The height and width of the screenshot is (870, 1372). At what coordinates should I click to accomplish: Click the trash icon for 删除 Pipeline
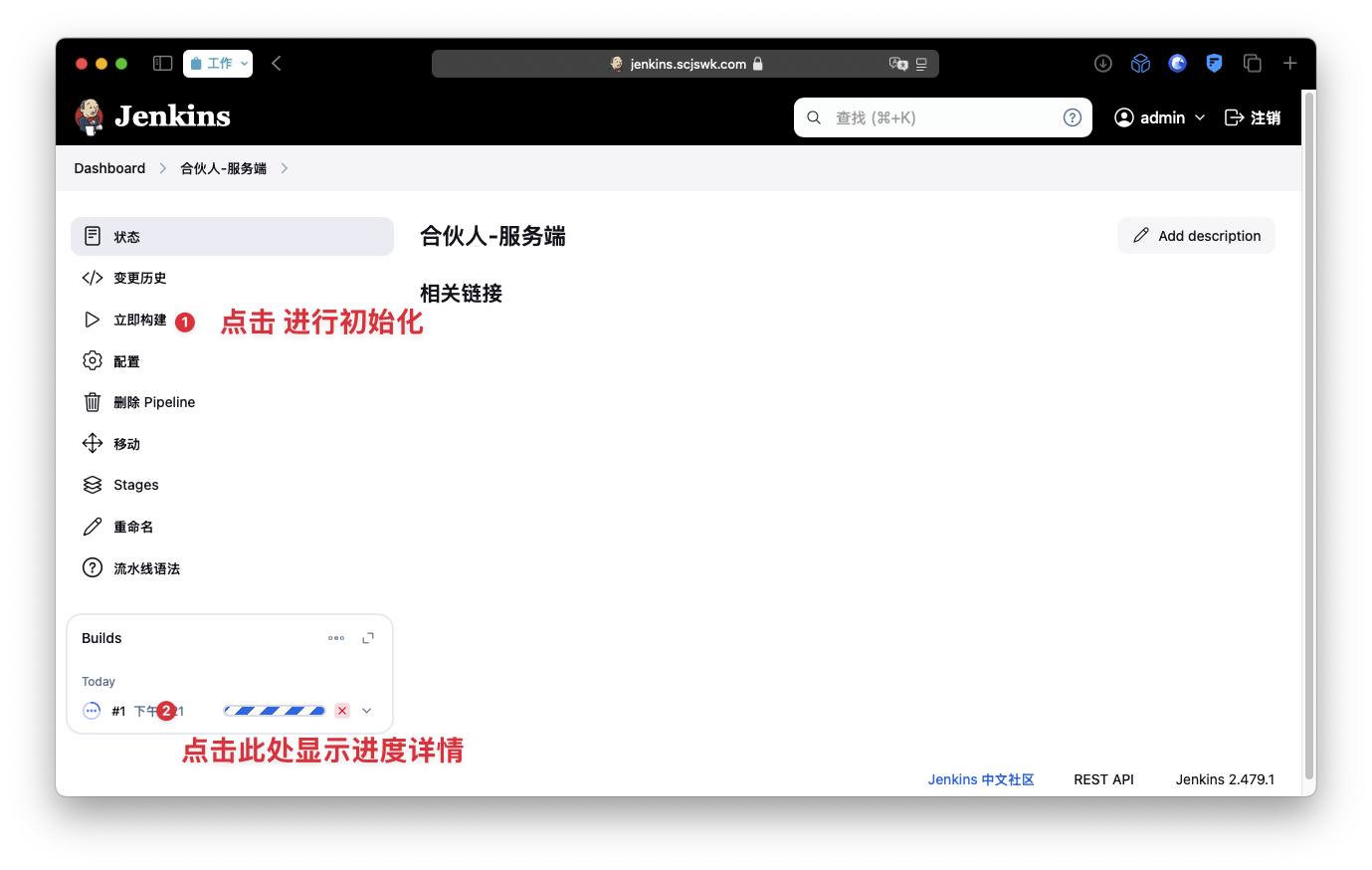[x=93, y=402]
